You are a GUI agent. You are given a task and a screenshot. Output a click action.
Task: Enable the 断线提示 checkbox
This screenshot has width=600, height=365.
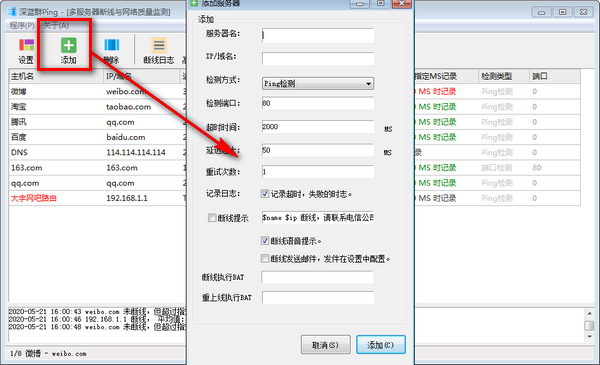tap(212, 218)
